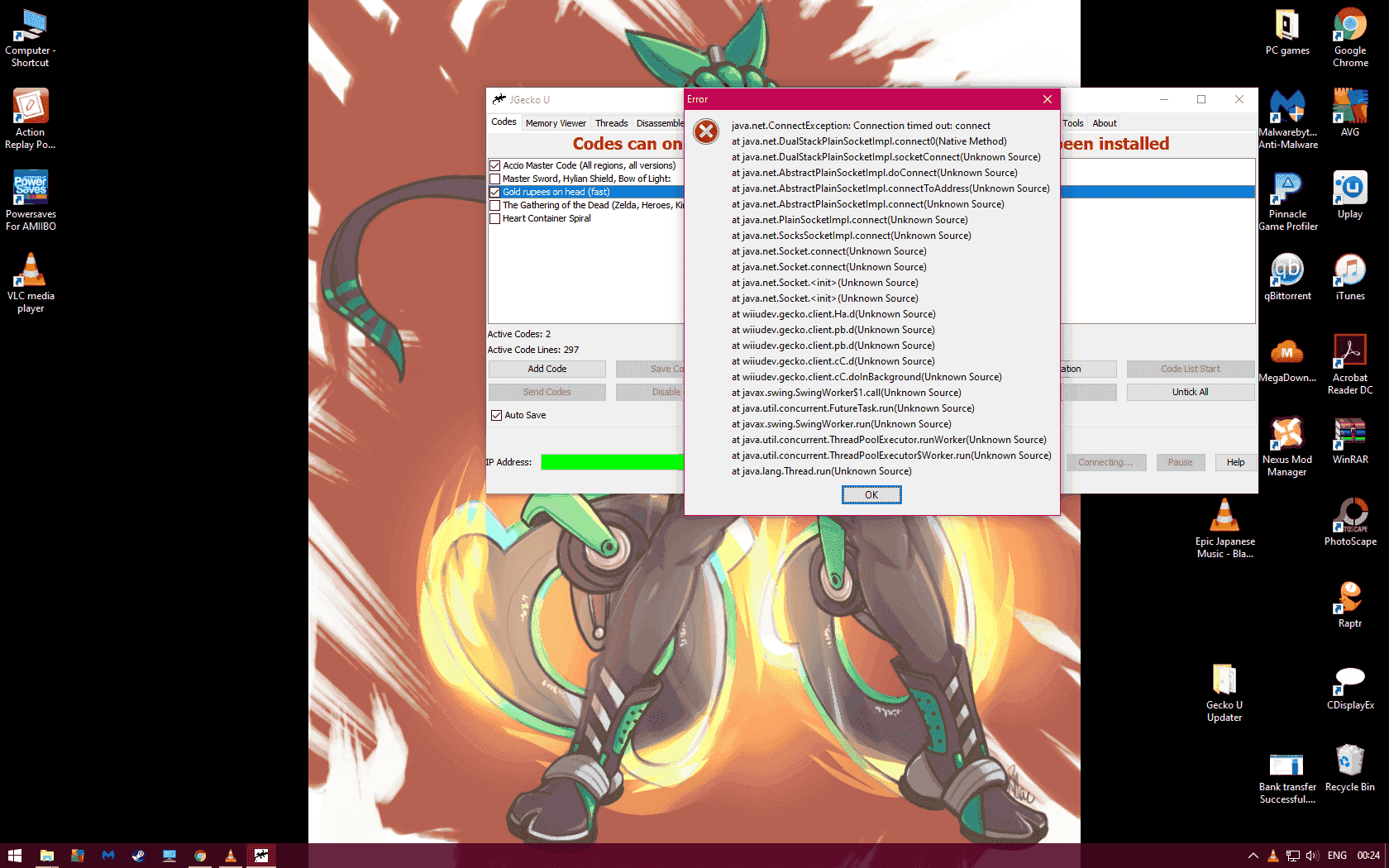Click OK in the Error dialog

click(x=871, y=494)
